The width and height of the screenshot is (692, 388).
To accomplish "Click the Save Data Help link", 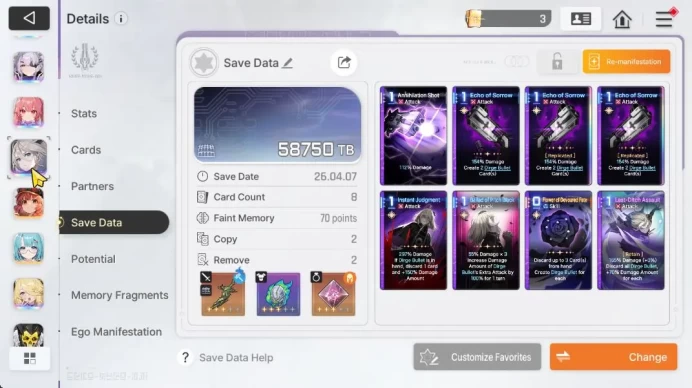I will [236, 358].
